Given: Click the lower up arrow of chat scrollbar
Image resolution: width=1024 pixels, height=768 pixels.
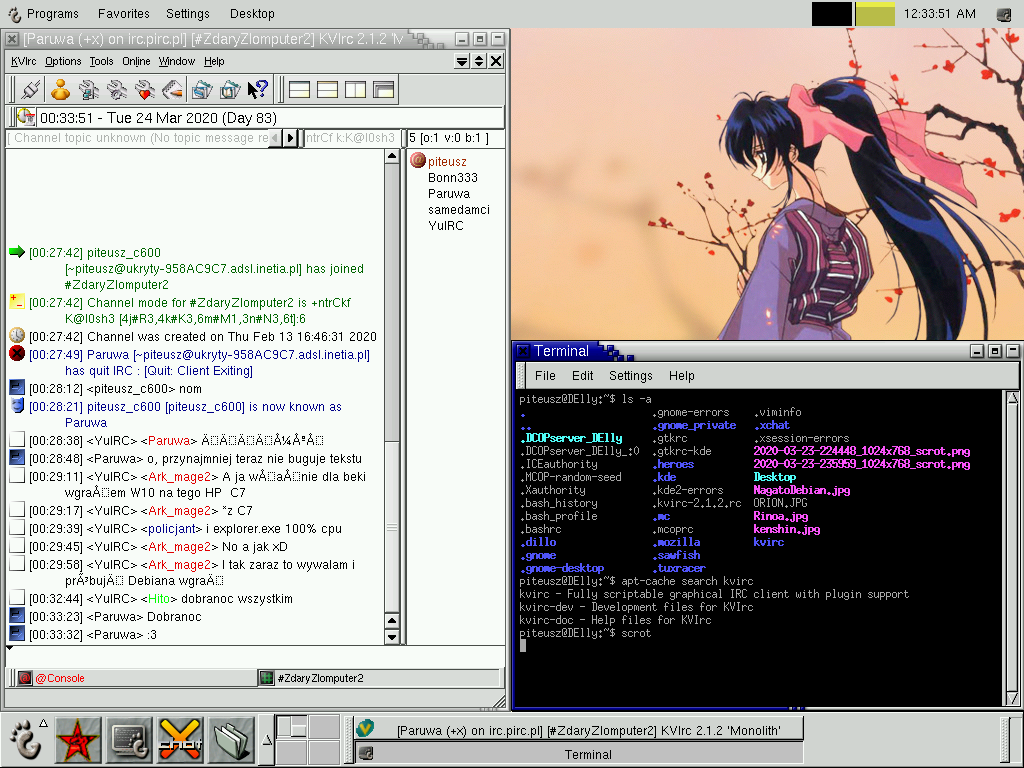Looking at the screenshot, I should 392,620.
